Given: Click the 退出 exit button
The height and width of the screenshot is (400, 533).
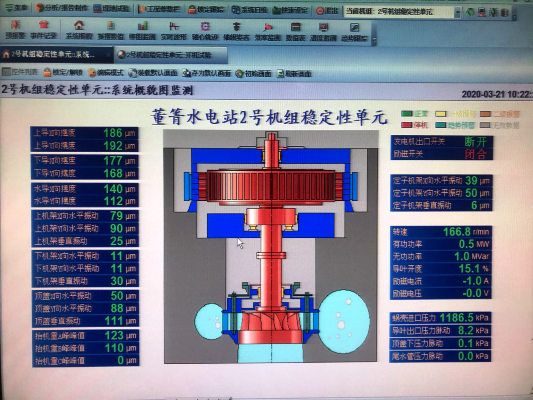Looking at the screenshot, I should (327, 11).
